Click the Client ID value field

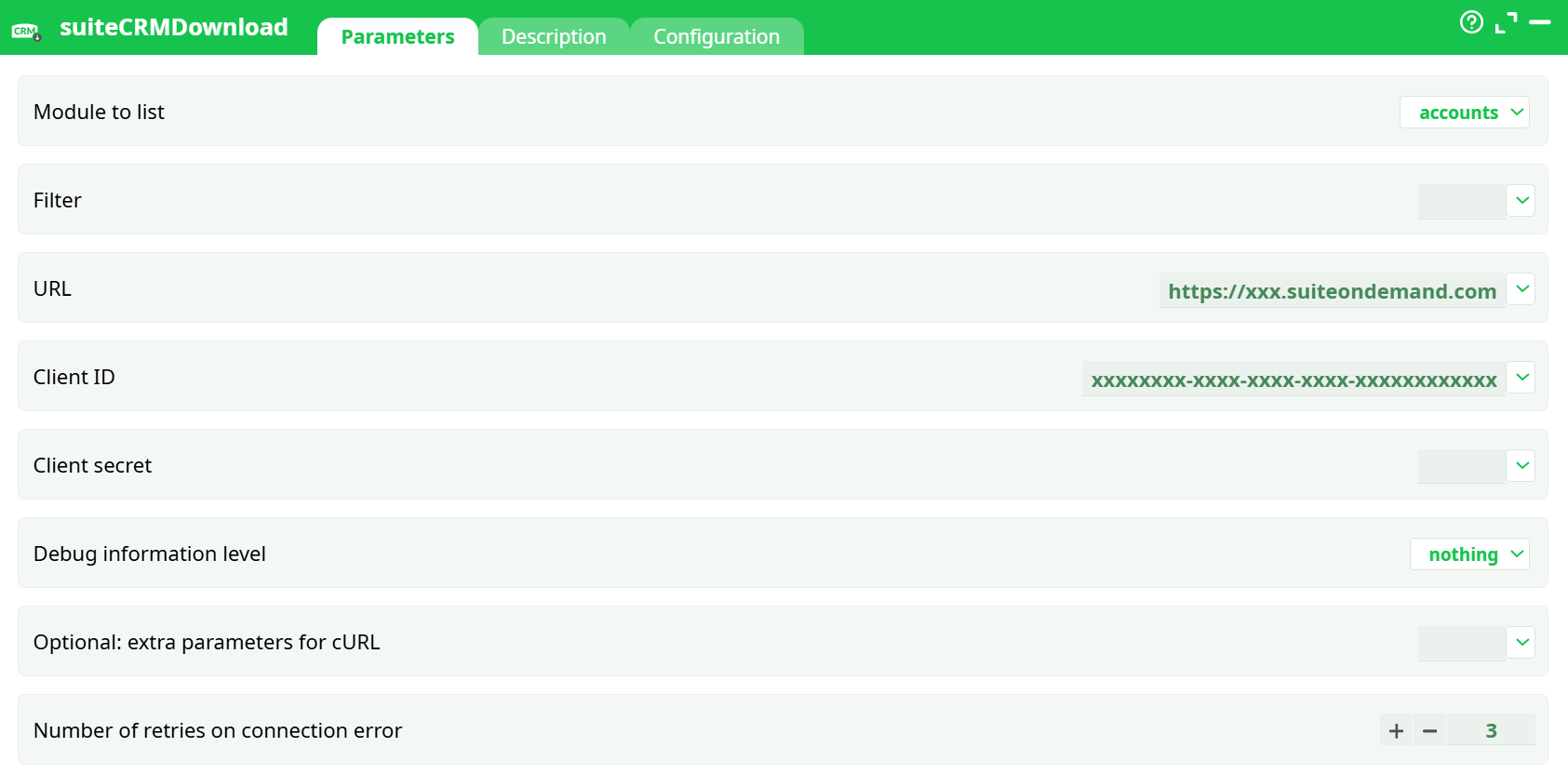[x=1293, y=379]
